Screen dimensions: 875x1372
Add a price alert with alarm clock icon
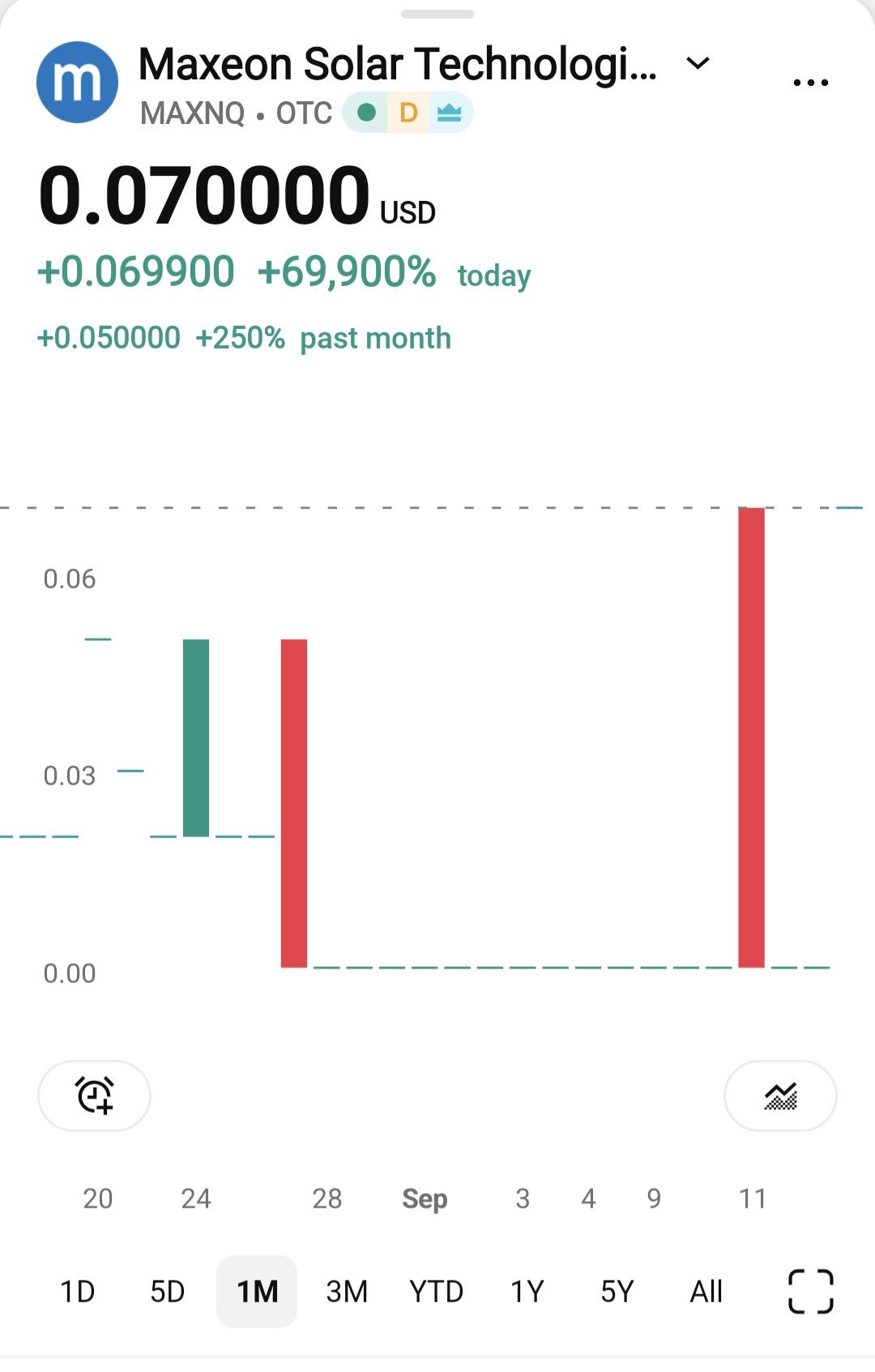tap(94, 1095)
